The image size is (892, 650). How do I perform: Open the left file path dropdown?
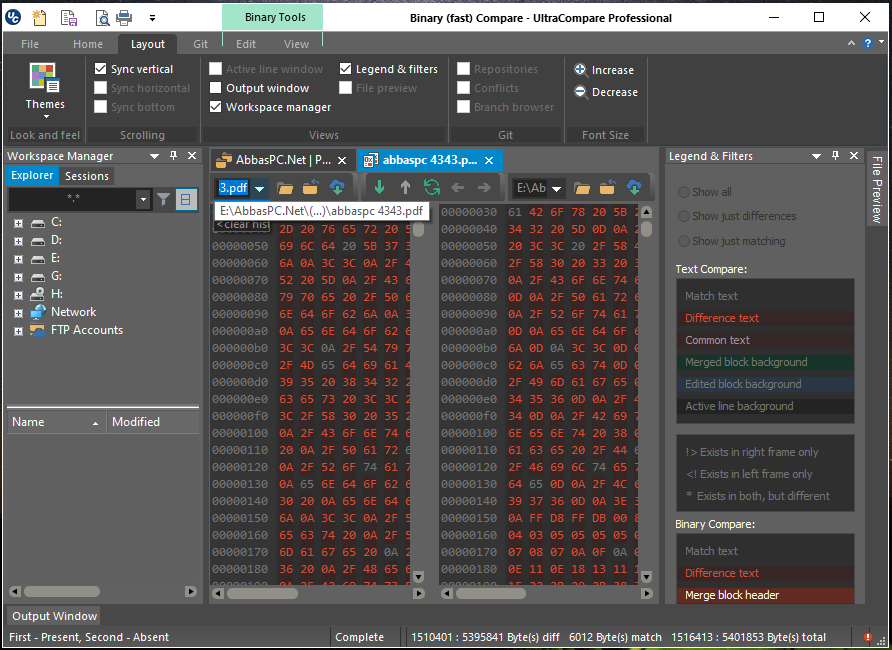click(x=260, y=188)
